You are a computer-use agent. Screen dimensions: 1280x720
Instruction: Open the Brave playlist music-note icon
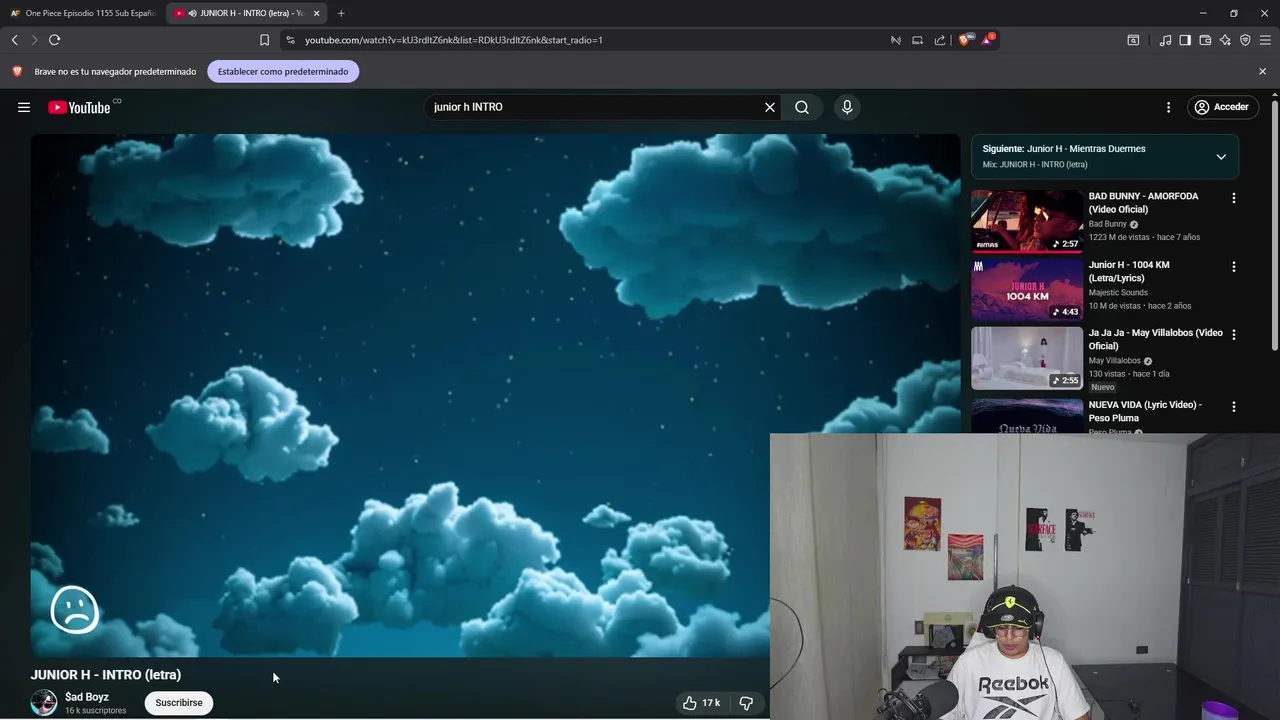1165,40
